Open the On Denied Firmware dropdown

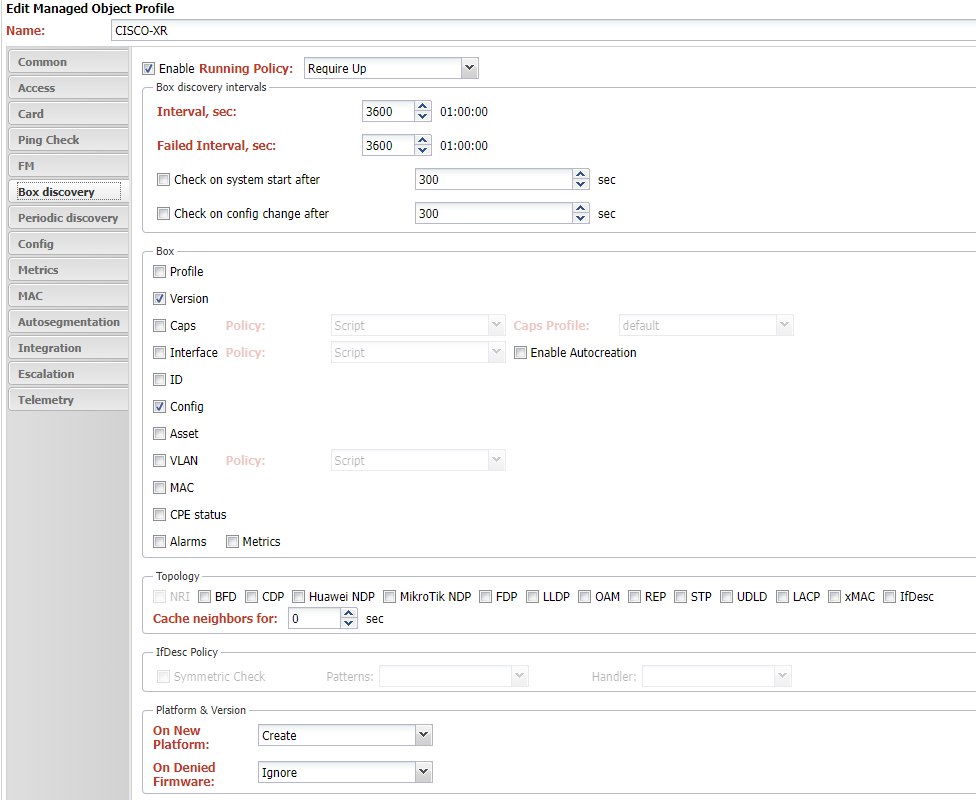pyautogui.click(x=423, y=772)
